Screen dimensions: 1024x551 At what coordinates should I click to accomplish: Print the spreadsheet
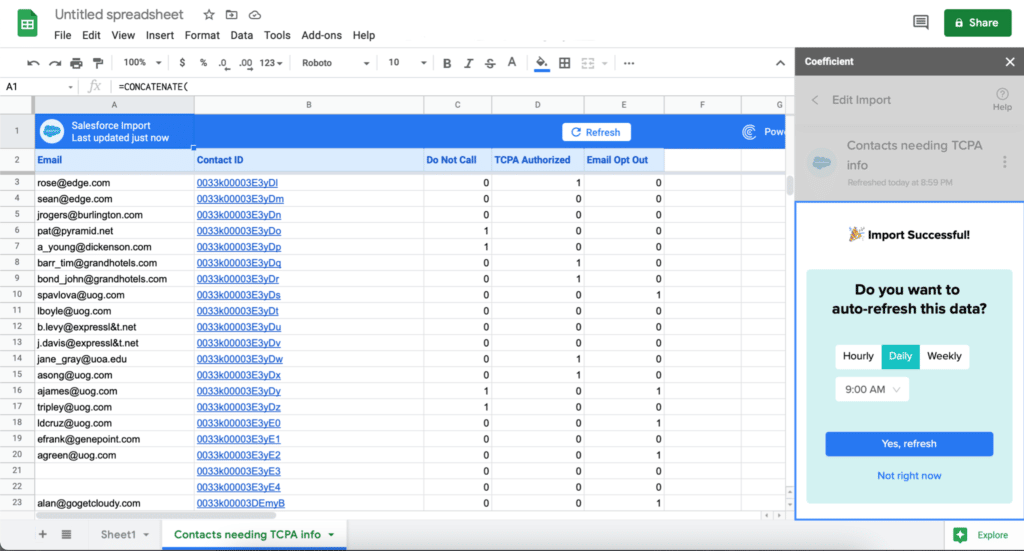click(76, 63)
